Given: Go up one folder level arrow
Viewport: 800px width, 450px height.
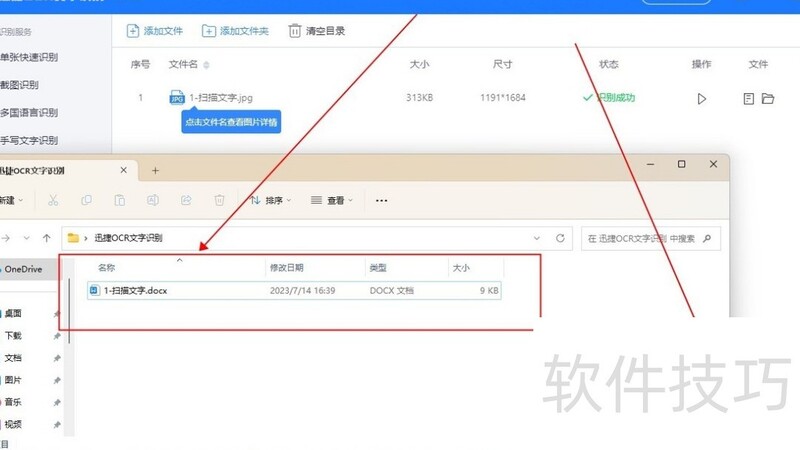Looking at the screenshot, I should click(x=46, y=238).
